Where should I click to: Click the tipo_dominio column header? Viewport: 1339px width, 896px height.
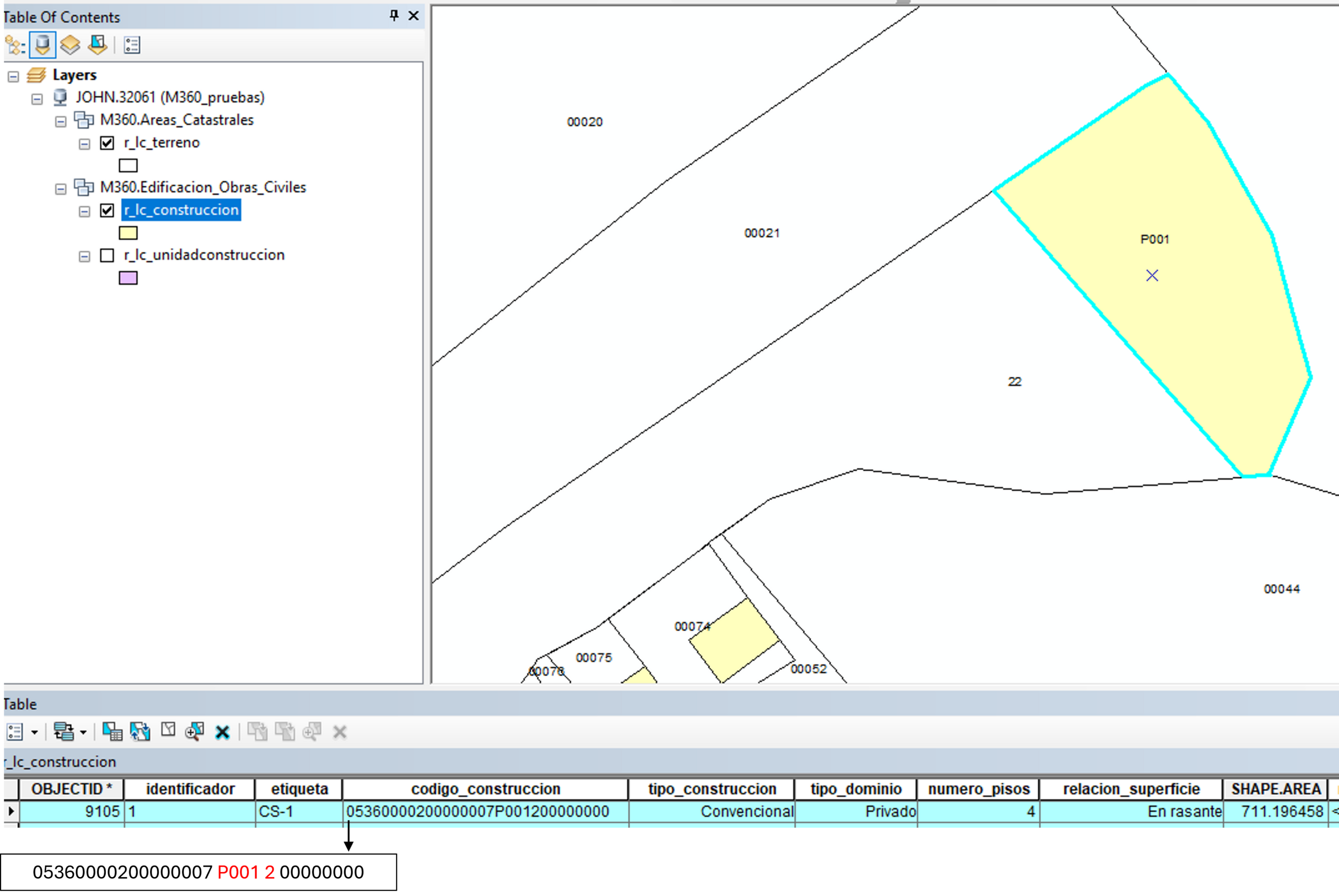pos(856,789)
